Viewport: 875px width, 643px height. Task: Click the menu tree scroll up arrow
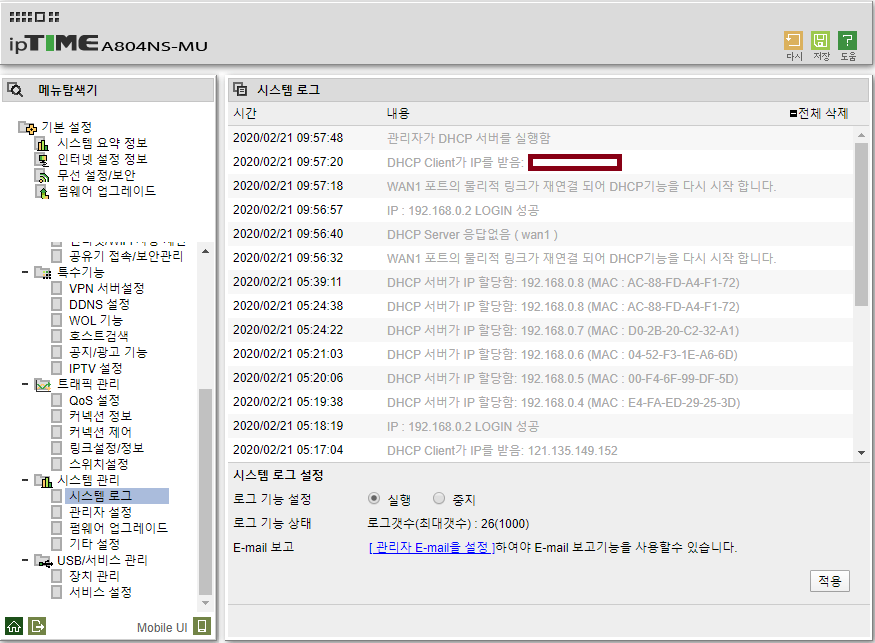coord(205,251)
